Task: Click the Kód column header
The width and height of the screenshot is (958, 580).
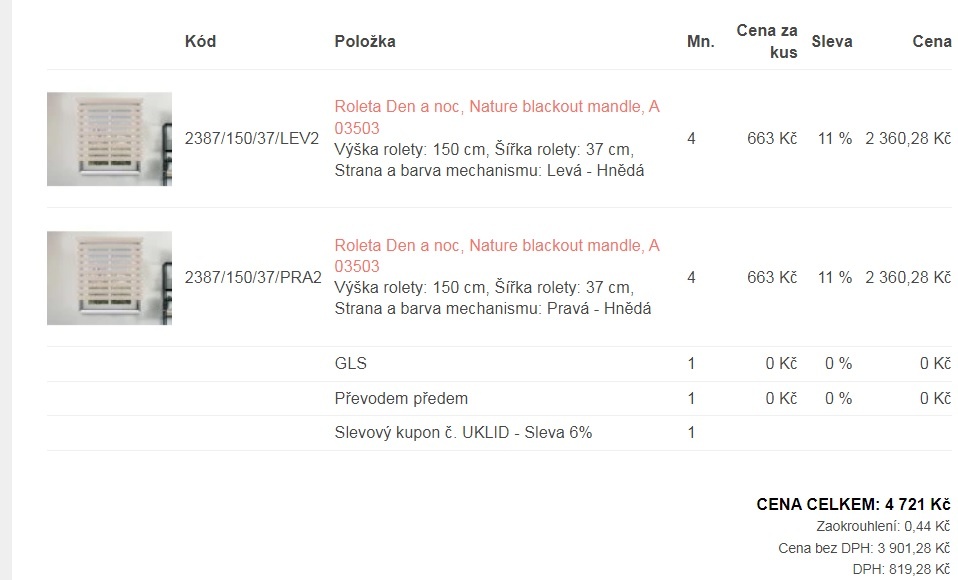Action: pyautogui.click(x=200, y=41)
